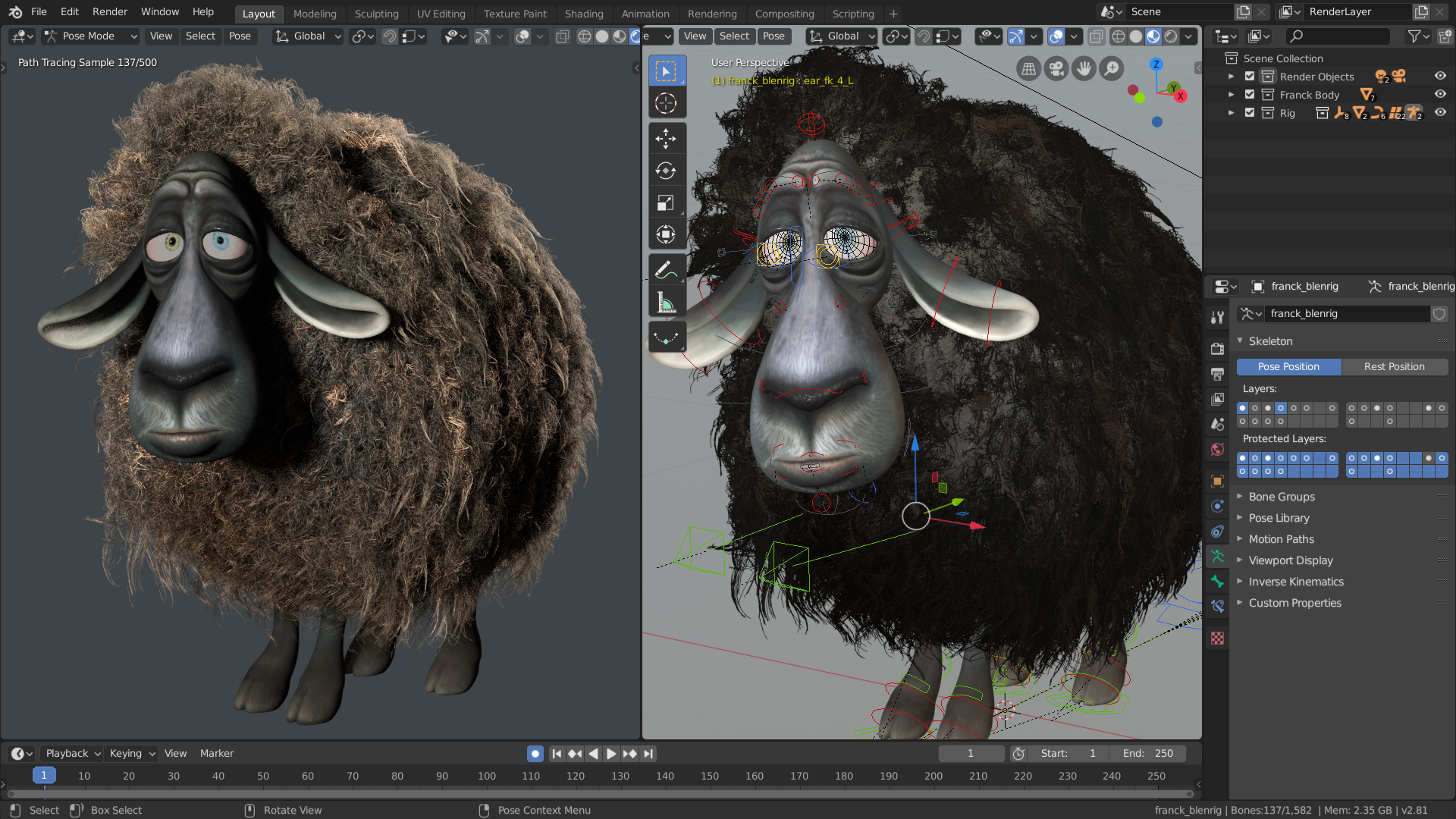Select the 3D Cursor tool
Screen dimensions: 1456x819
point(666,103)
